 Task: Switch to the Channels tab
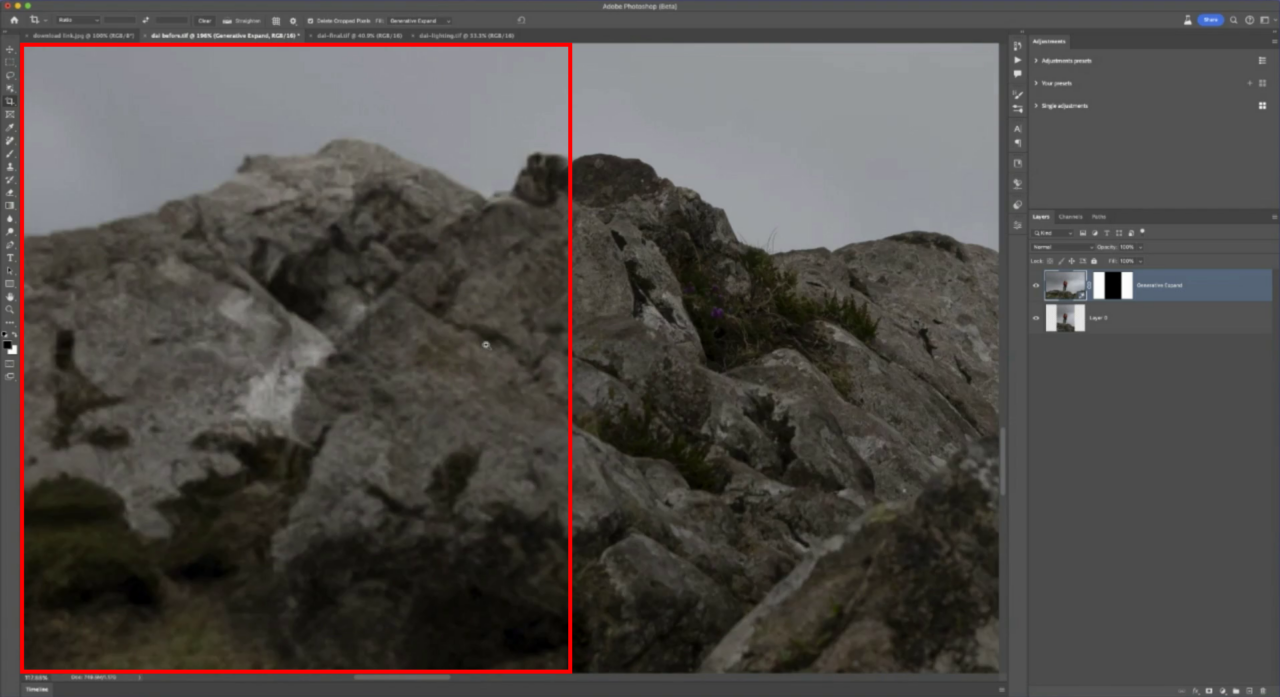pyautogui.click(x=1070, y=216)
